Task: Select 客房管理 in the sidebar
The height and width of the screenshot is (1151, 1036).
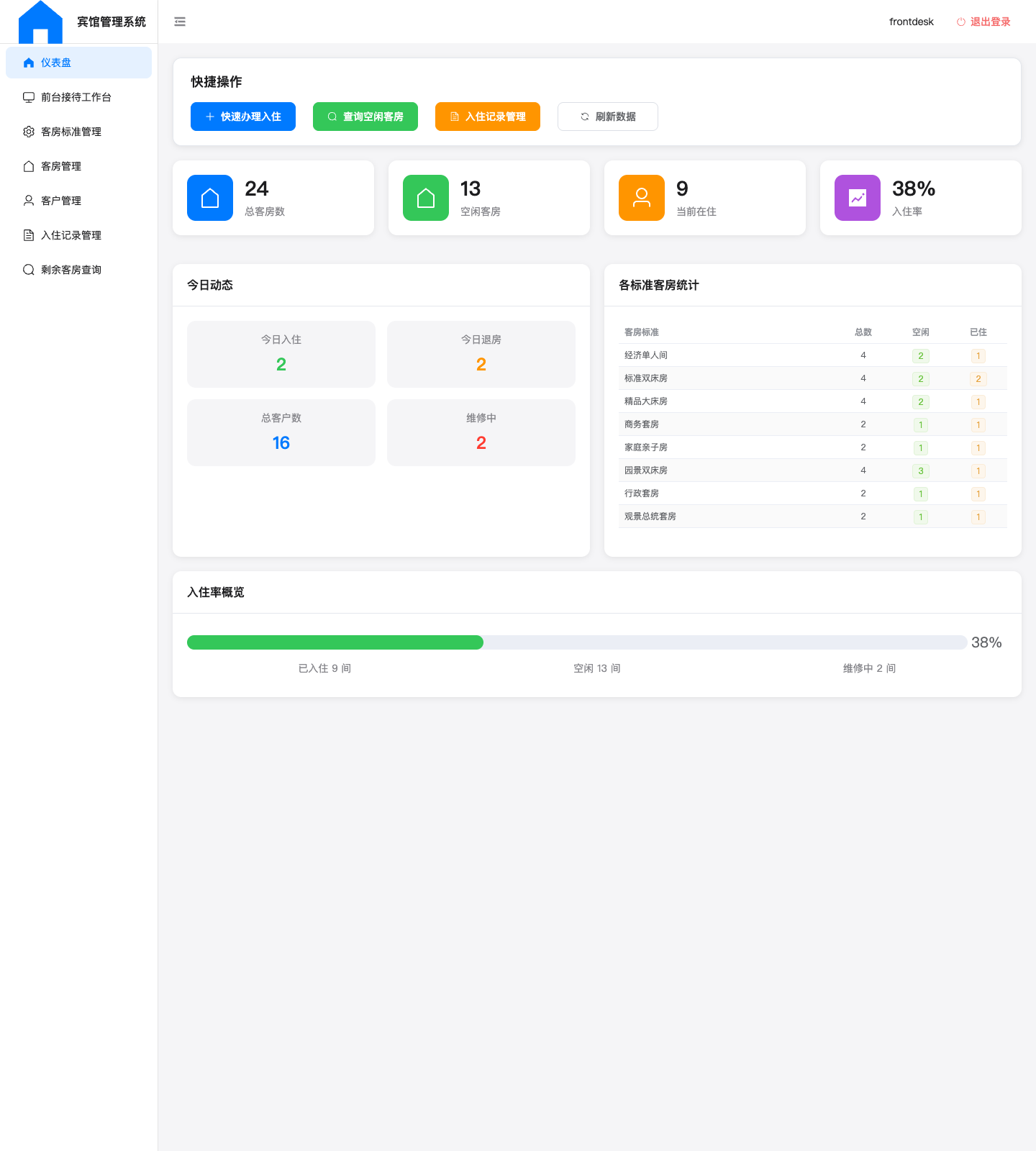Action: [x=78, y=166]
